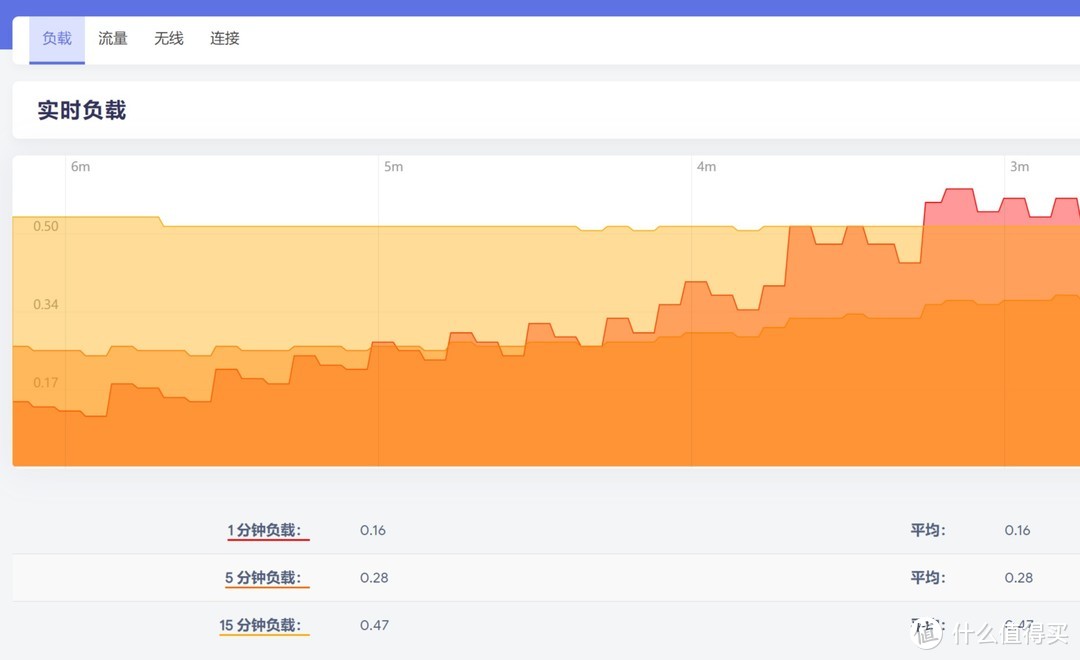Click the active 负载 (Load) tab
Image resolution: width=1080 pixels, height=660 pixels.
(56, 38)
